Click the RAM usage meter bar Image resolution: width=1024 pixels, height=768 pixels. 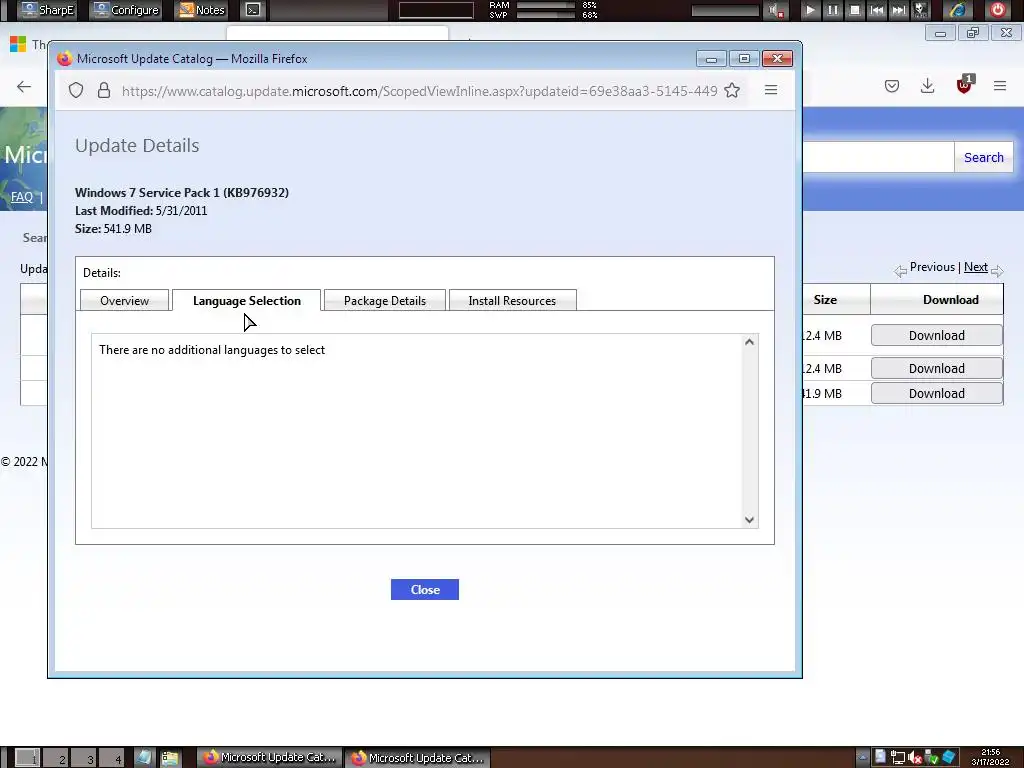pos(545,5)
